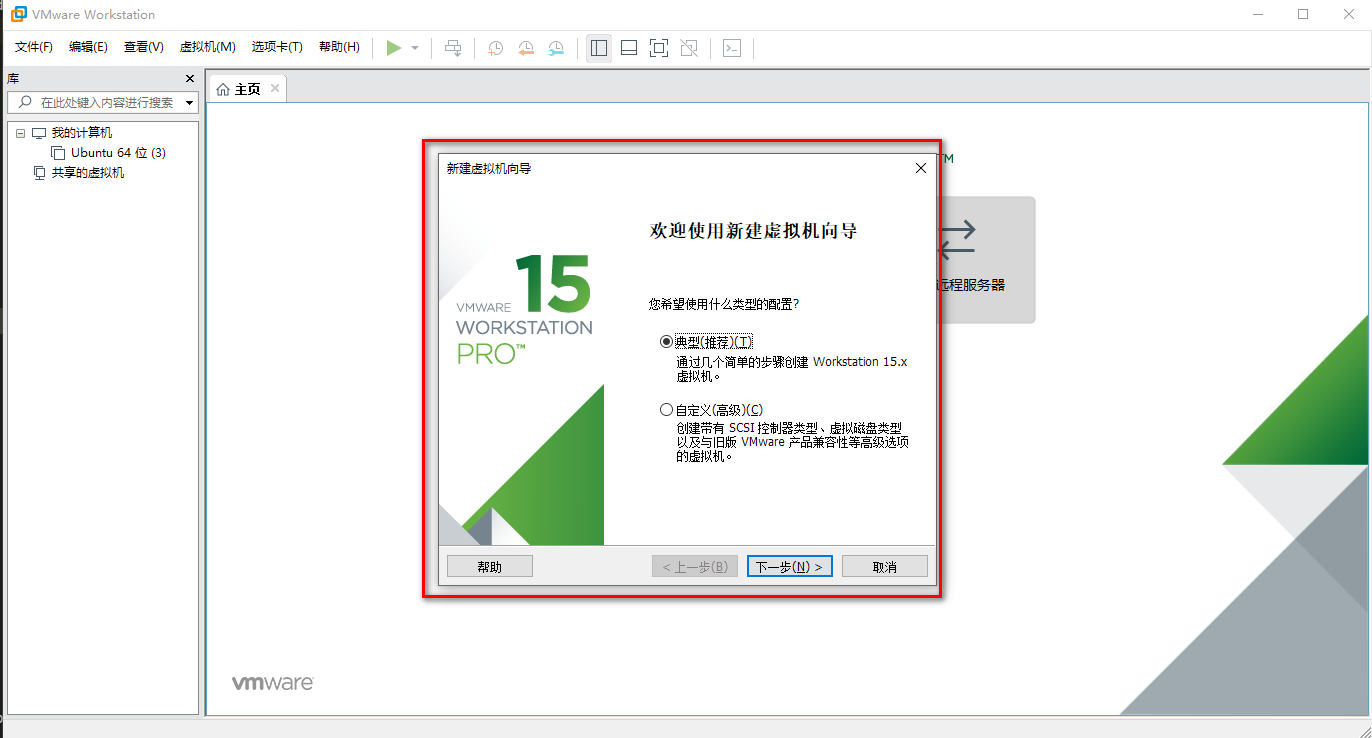Open the 查看(V) menu

143,47
